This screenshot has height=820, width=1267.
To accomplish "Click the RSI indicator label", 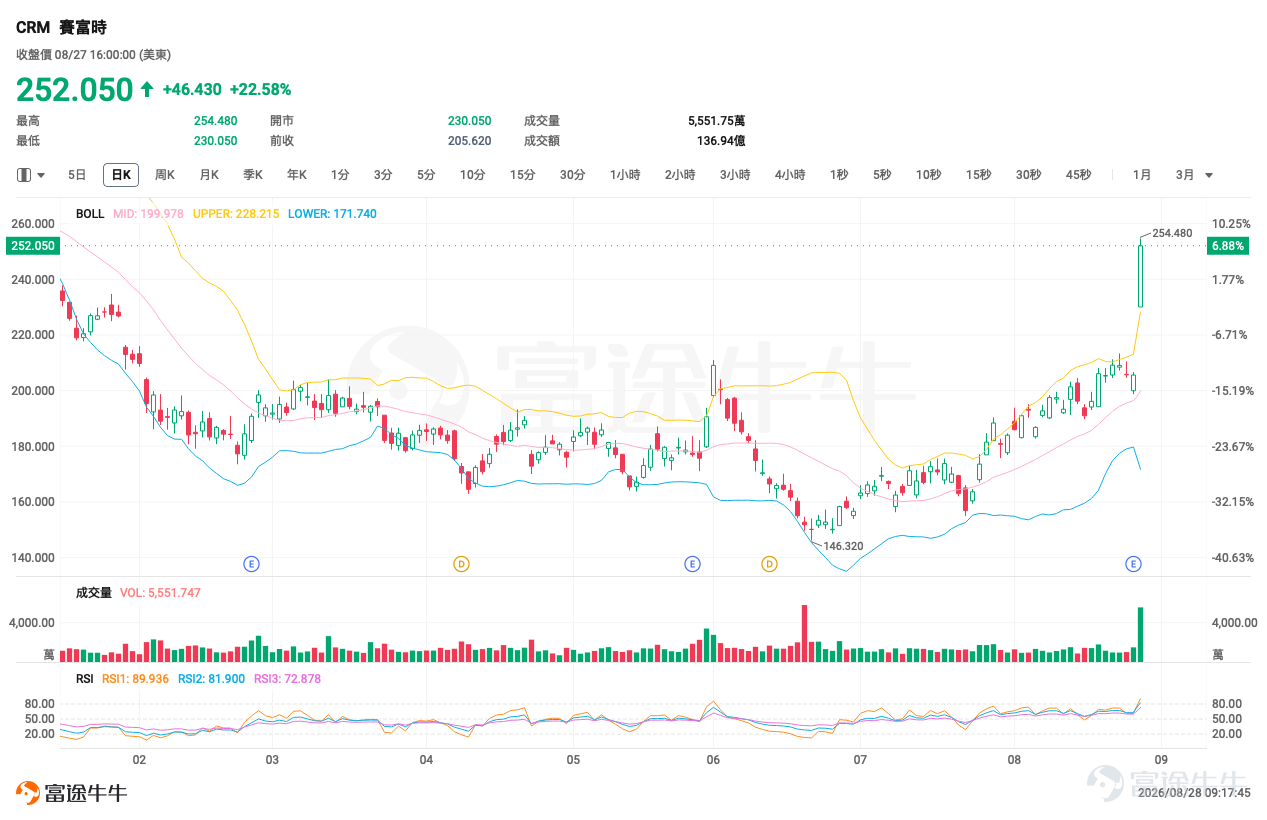I will [x=85, y=679].
